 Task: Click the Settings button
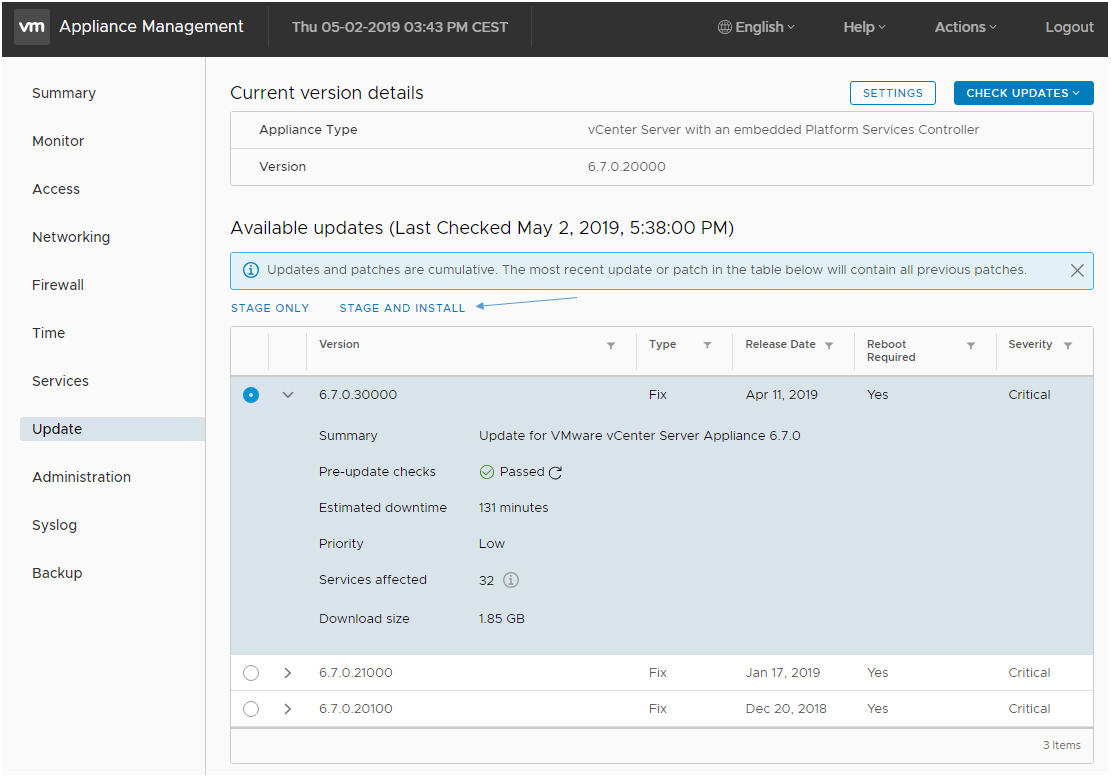click(892, 92)
